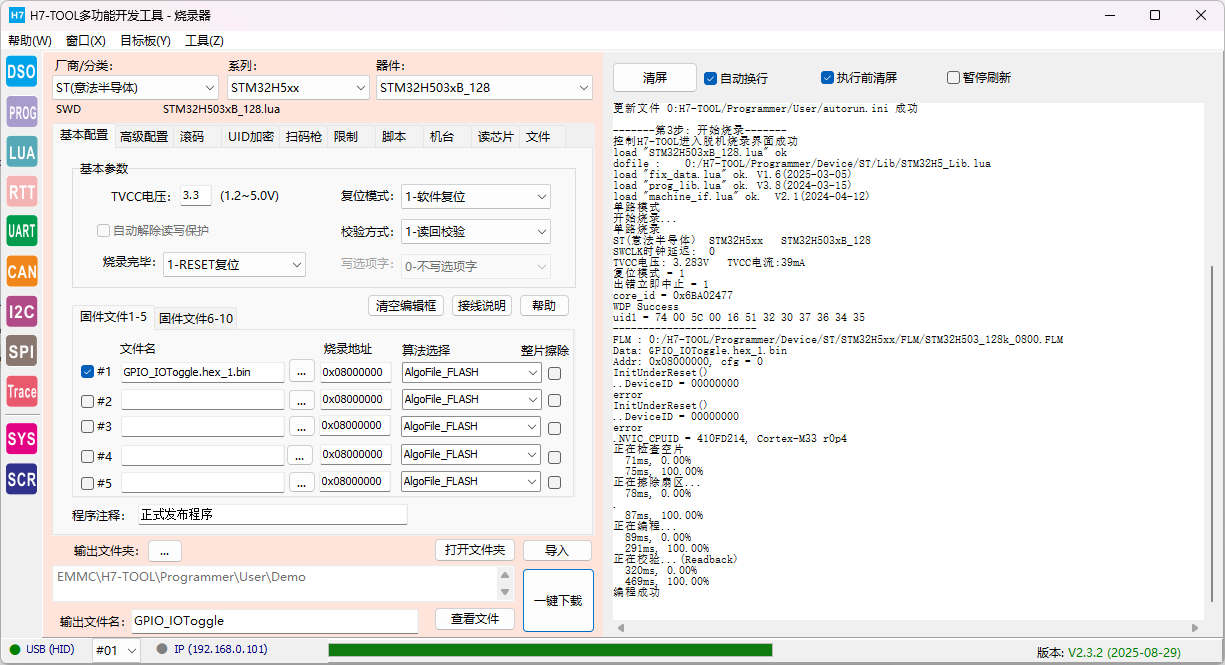The width and height of the screenshot is (1225, 665).
Task: Click the green download progress bar
Action: pyautogui.click(x=550, y=650)
